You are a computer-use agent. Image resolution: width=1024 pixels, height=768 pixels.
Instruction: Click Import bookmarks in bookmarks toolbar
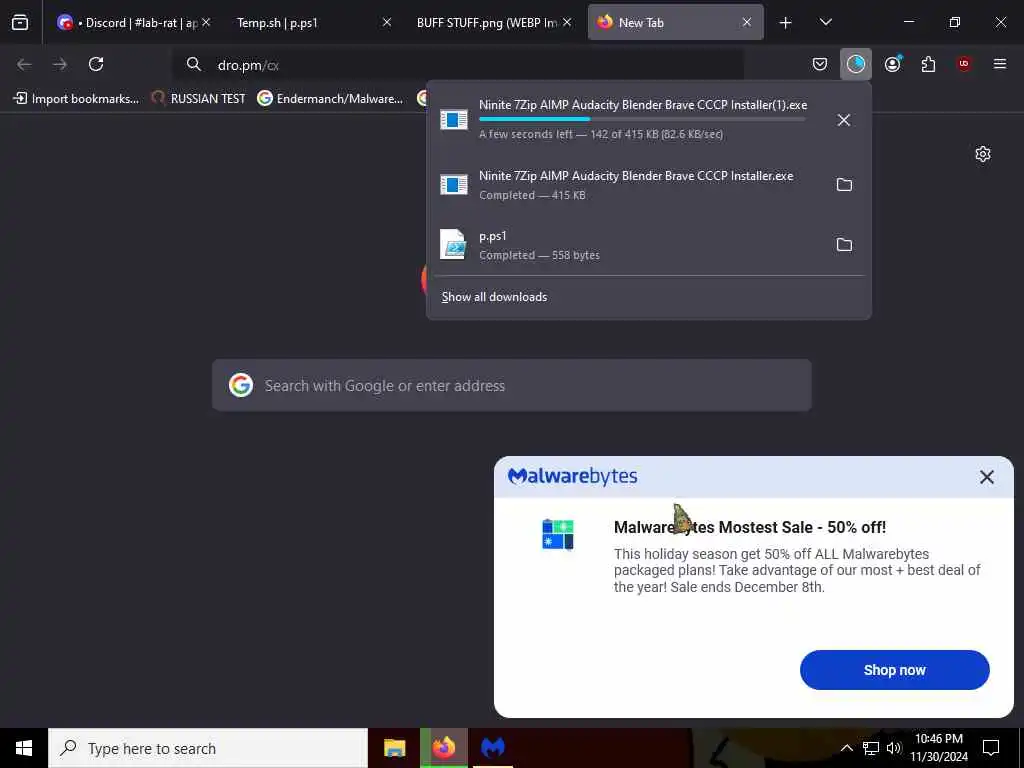[x=76, y=99]
